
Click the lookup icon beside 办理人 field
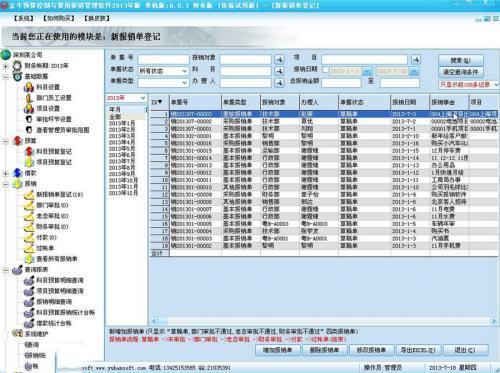coord(279,83)
